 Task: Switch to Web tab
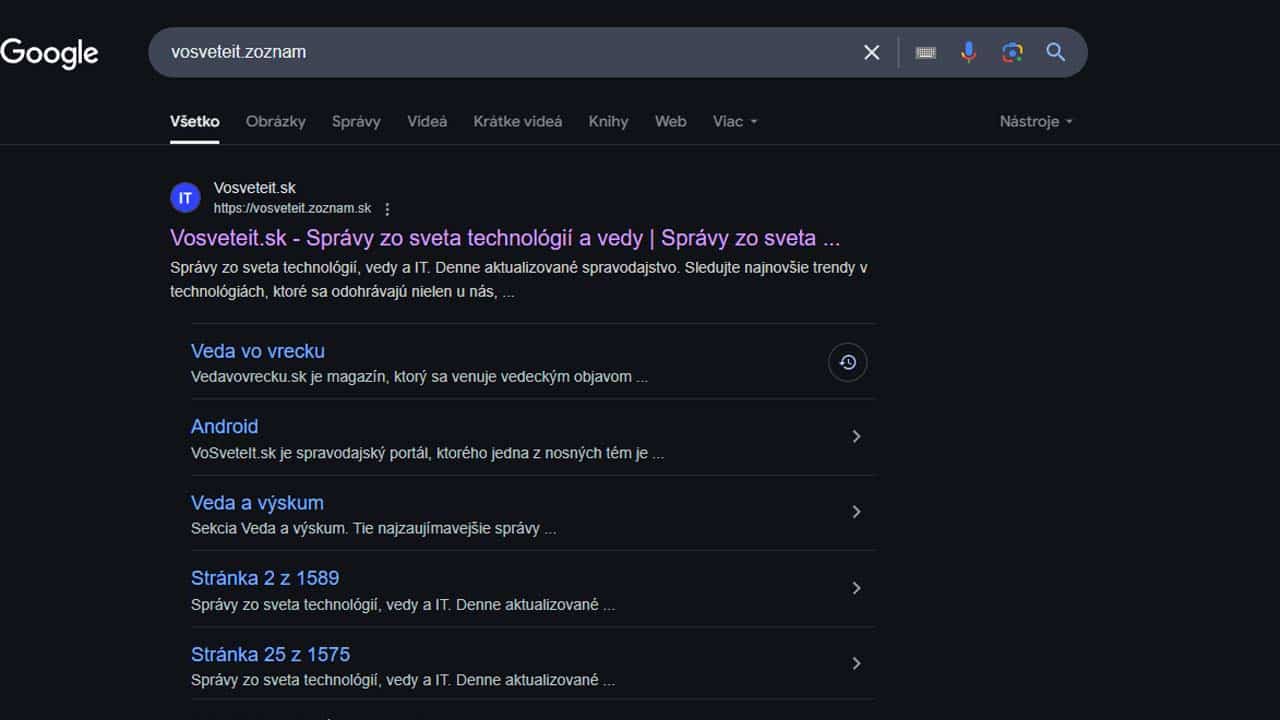click(671, 121)
